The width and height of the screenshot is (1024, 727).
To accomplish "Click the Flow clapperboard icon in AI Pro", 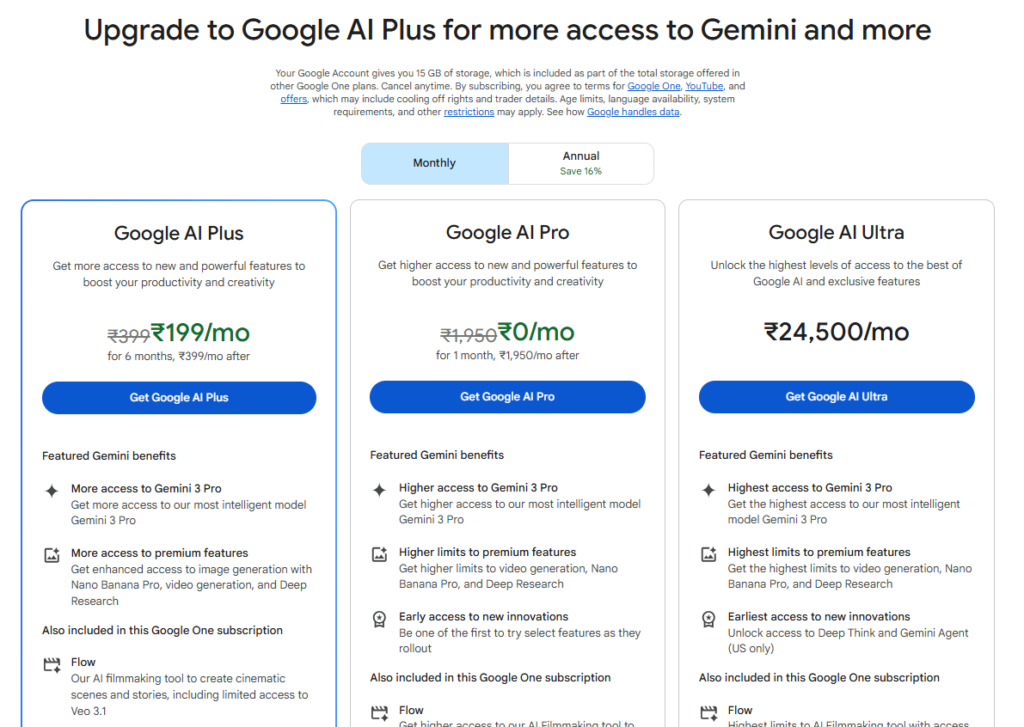I will pyautogui.click(x=379, y=713).
